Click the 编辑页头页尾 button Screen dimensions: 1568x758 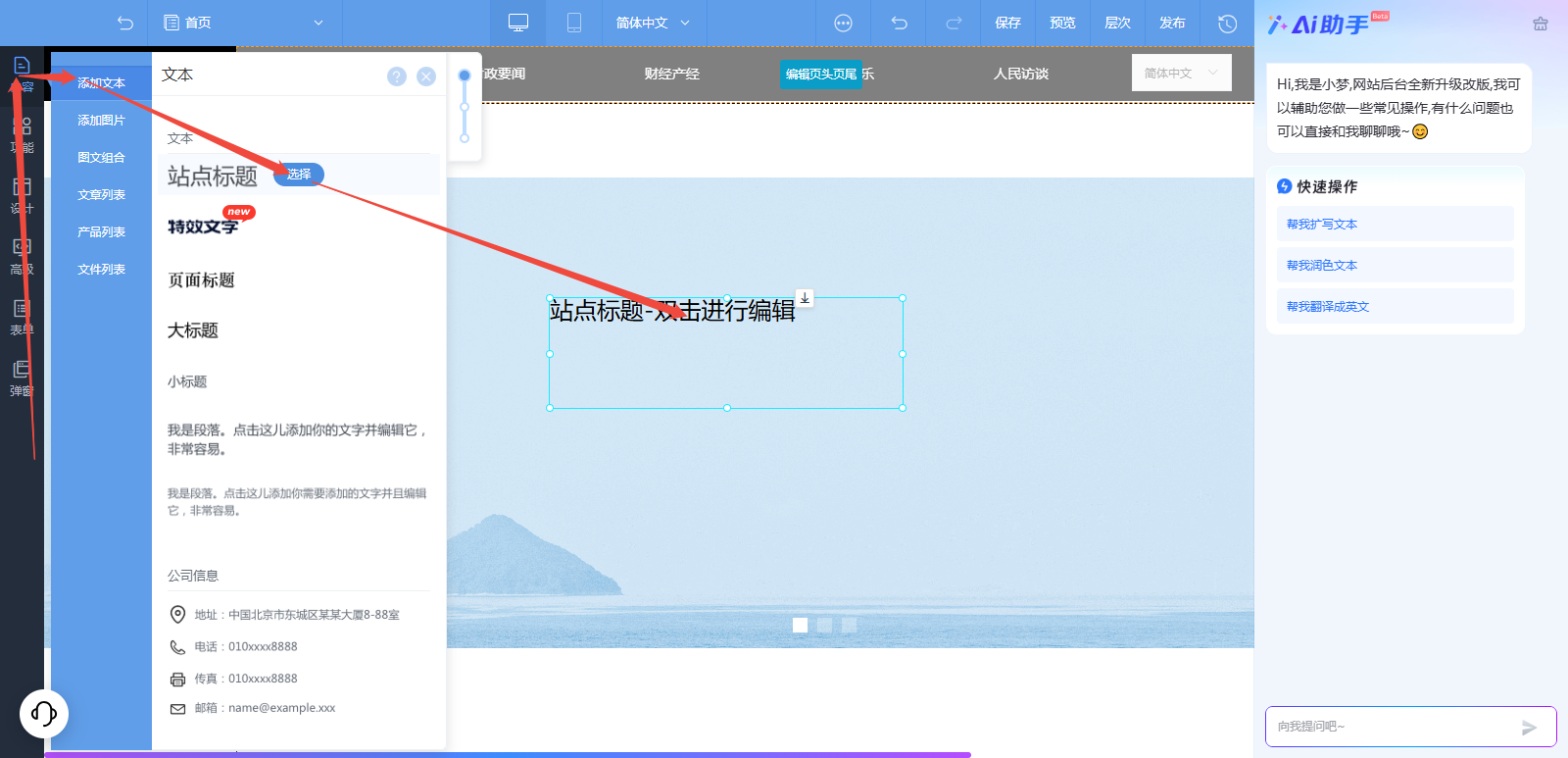[x=821, y=75]
